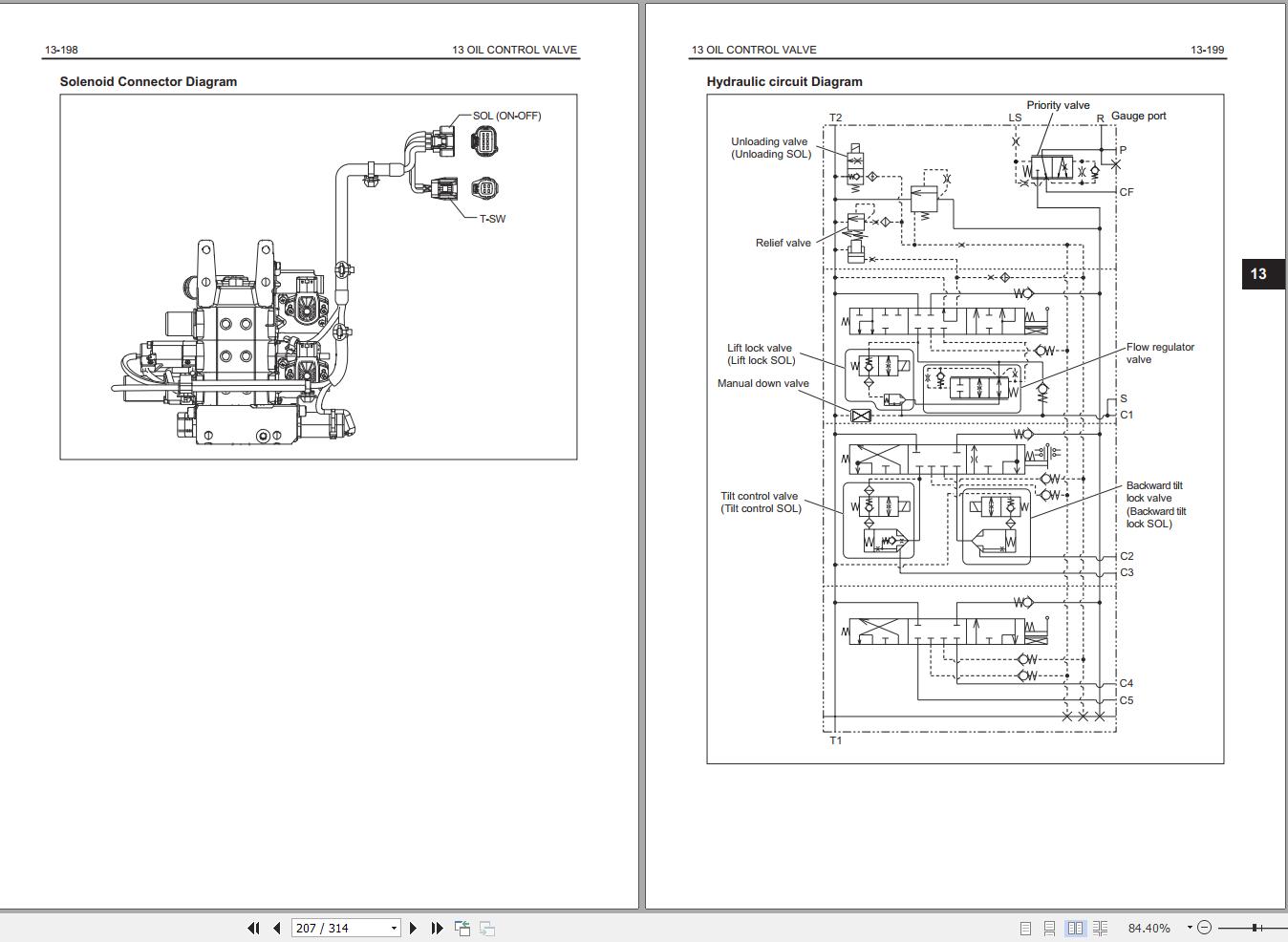Screen dimensions: 1288x942
Task: Click the C4 port label
Action: pos(1127,683)
